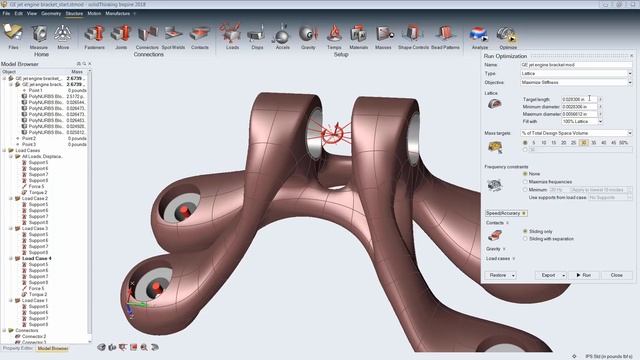640x360 pixels.
Task: Select the Sliding only contacts option
Action: tap(525, 231)
